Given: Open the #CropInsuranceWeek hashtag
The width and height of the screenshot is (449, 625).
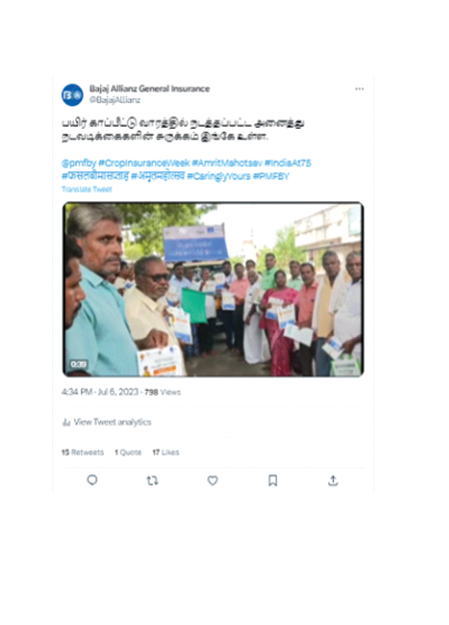Looking at the screenshot, I should 144,163.
